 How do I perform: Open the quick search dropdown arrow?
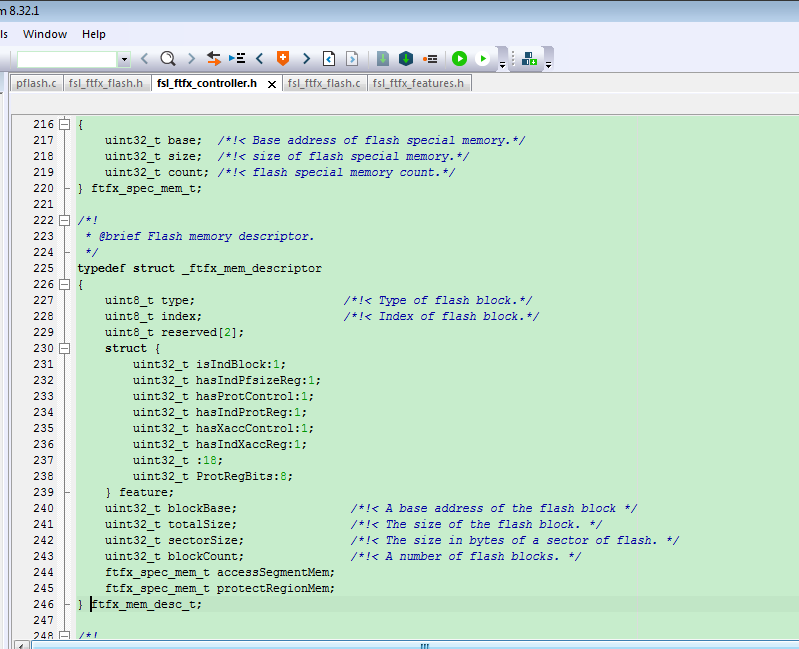(x=124, y=60)
